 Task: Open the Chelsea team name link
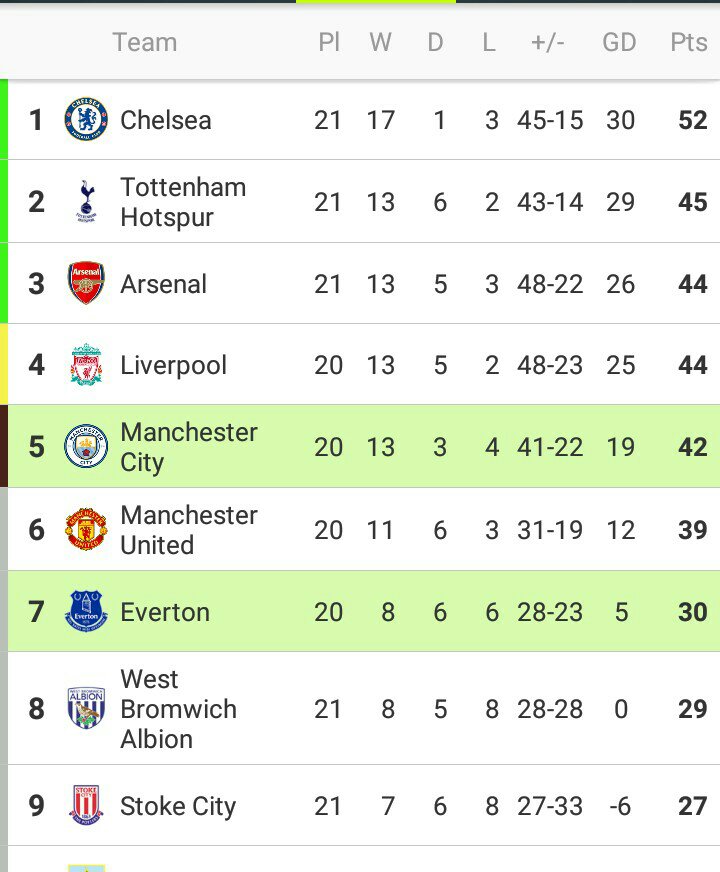click(x=165, y=120)
